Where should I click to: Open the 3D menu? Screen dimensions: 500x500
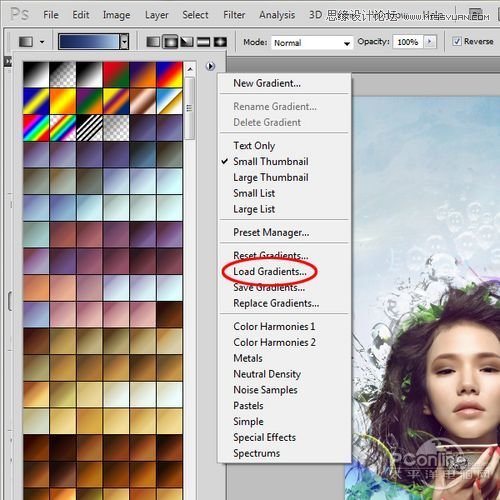coord(315,15)
